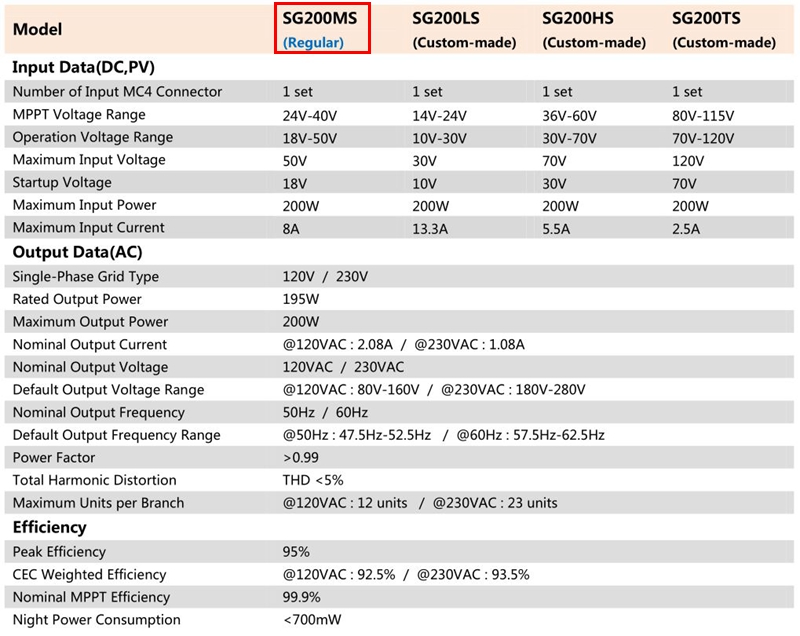Click the 'Input Data(DC,PV)' section heading
The height and width of the screenshot is (636, 800).
pos(83,67)
